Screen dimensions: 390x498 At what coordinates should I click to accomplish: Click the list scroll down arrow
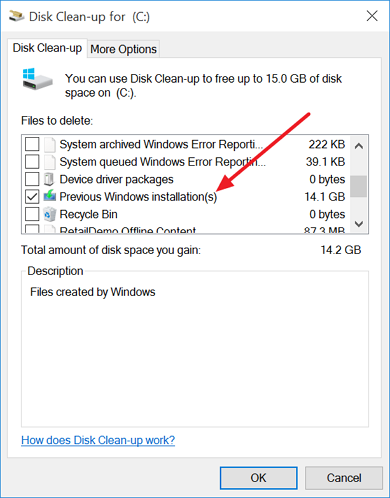click(x=359, y=223)
